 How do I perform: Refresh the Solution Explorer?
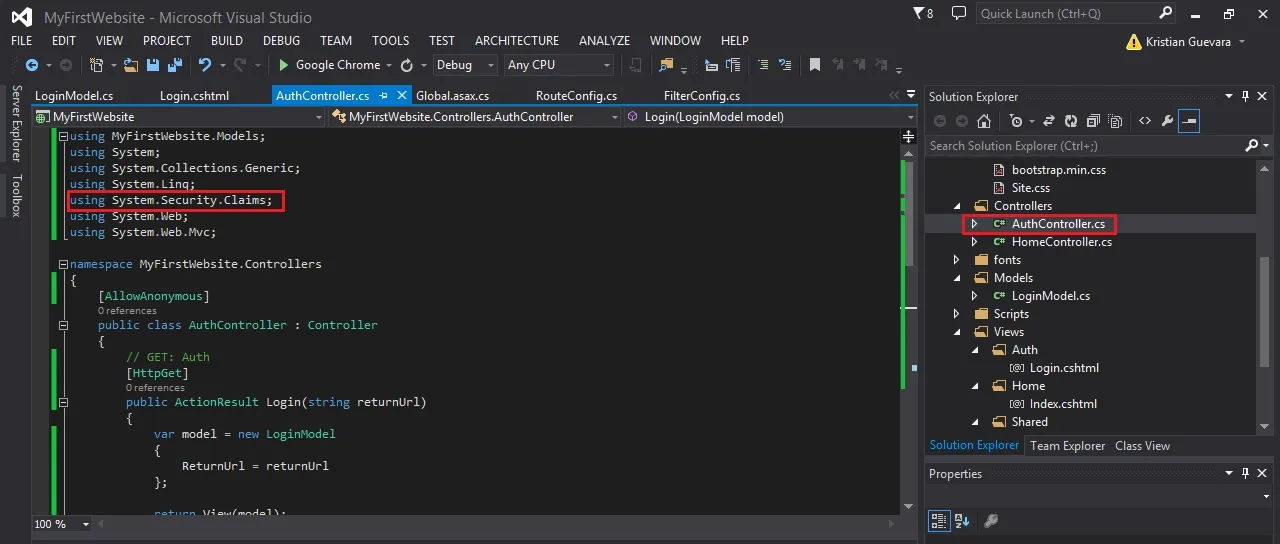tap(1071, 121)
